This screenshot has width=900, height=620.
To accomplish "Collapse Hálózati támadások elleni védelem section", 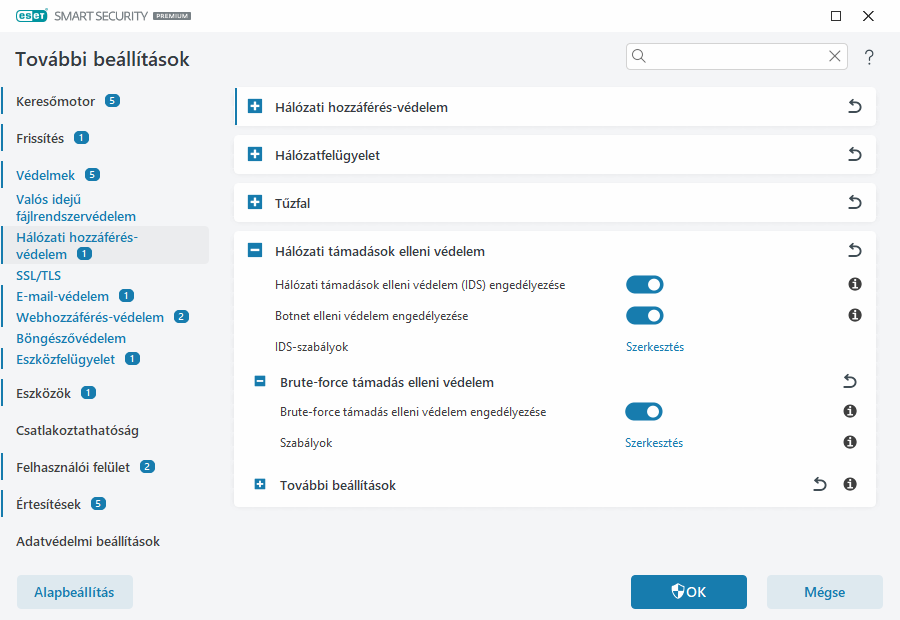I will tap(254, 251).
